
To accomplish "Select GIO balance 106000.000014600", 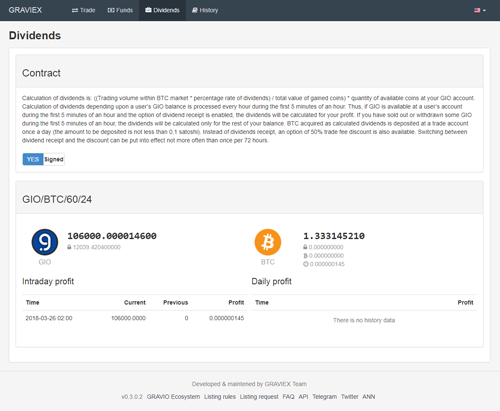I will point(112,236).
